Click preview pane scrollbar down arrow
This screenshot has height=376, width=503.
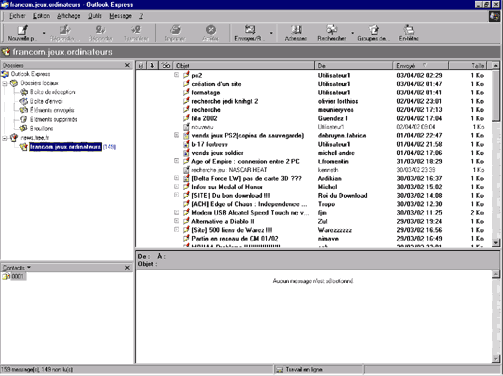(x=496, y=359)
